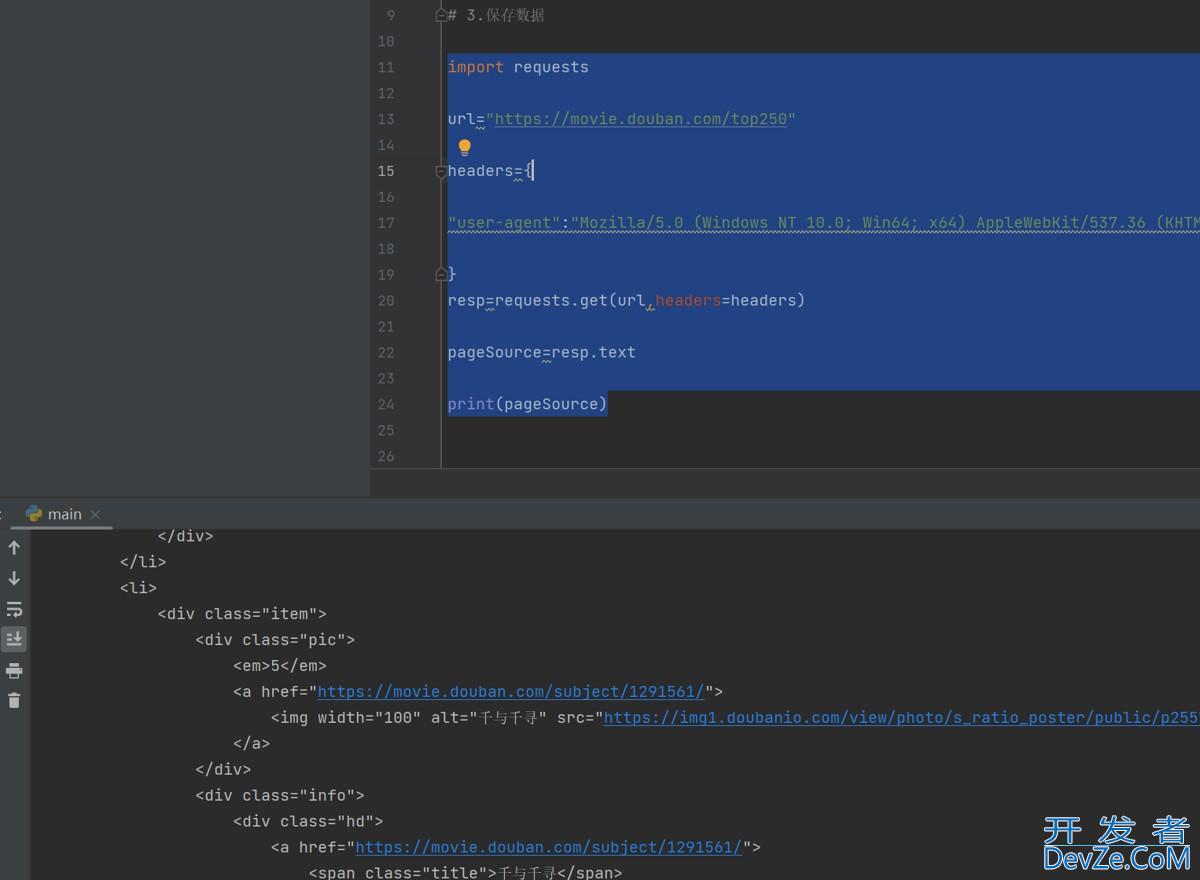Click the up arrow in run console toolbar

coord(14,548)
